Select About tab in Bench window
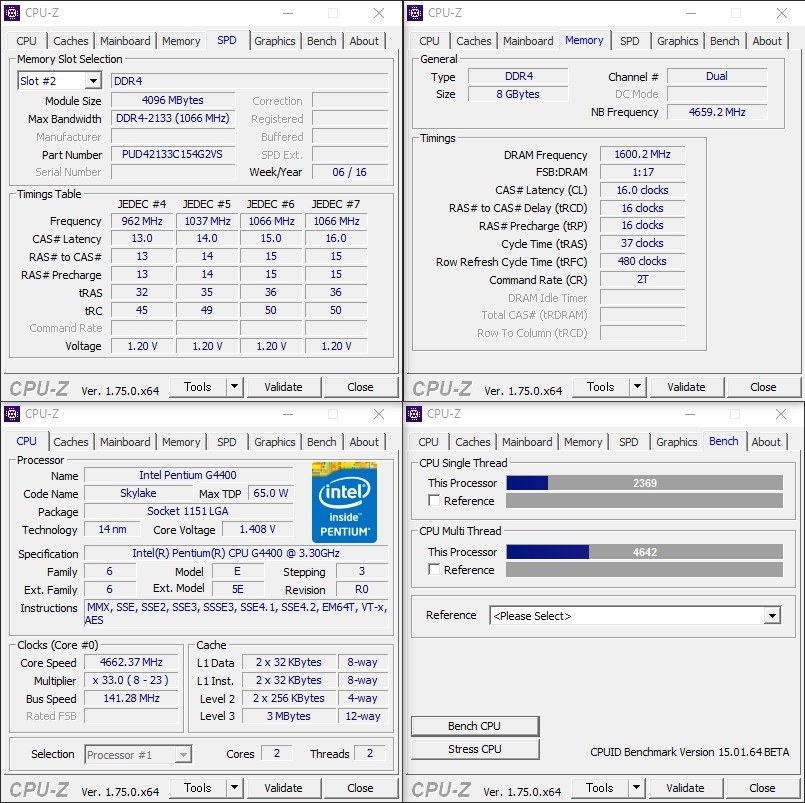Image resolution: width=805 pixels, height=803 pixels. pos(766,442)
